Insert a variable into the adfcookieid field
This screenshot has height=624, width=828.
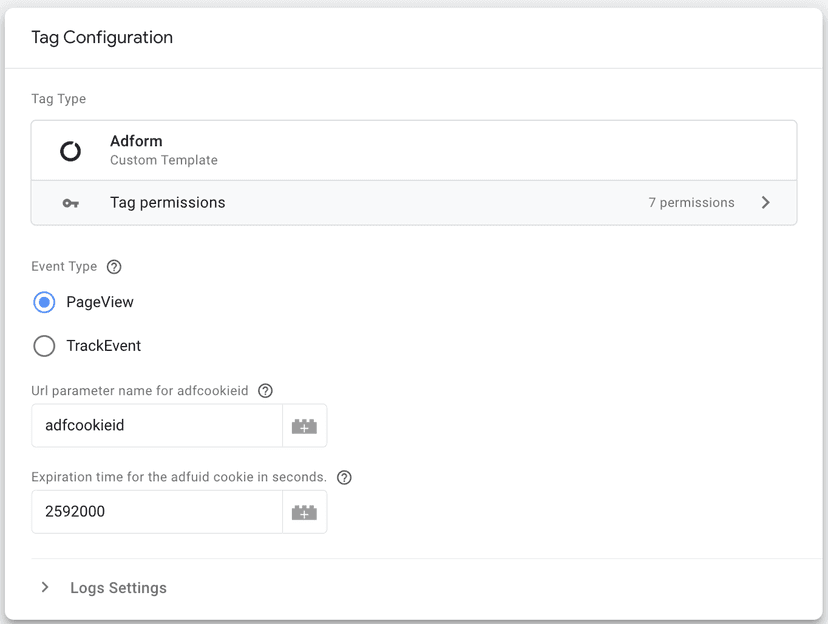click(305, 425)
